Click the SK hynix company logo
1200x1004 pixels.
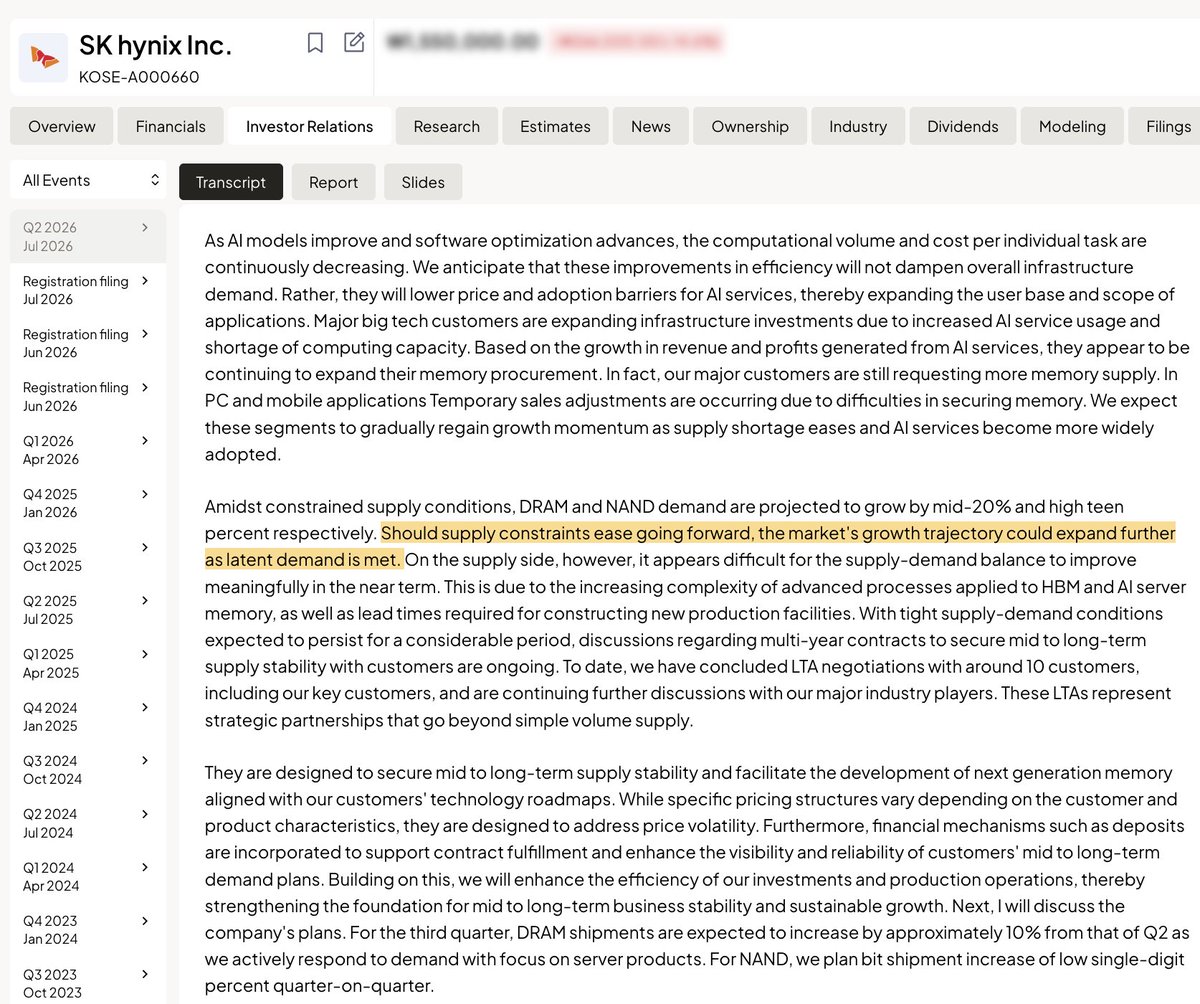point(44,58)
